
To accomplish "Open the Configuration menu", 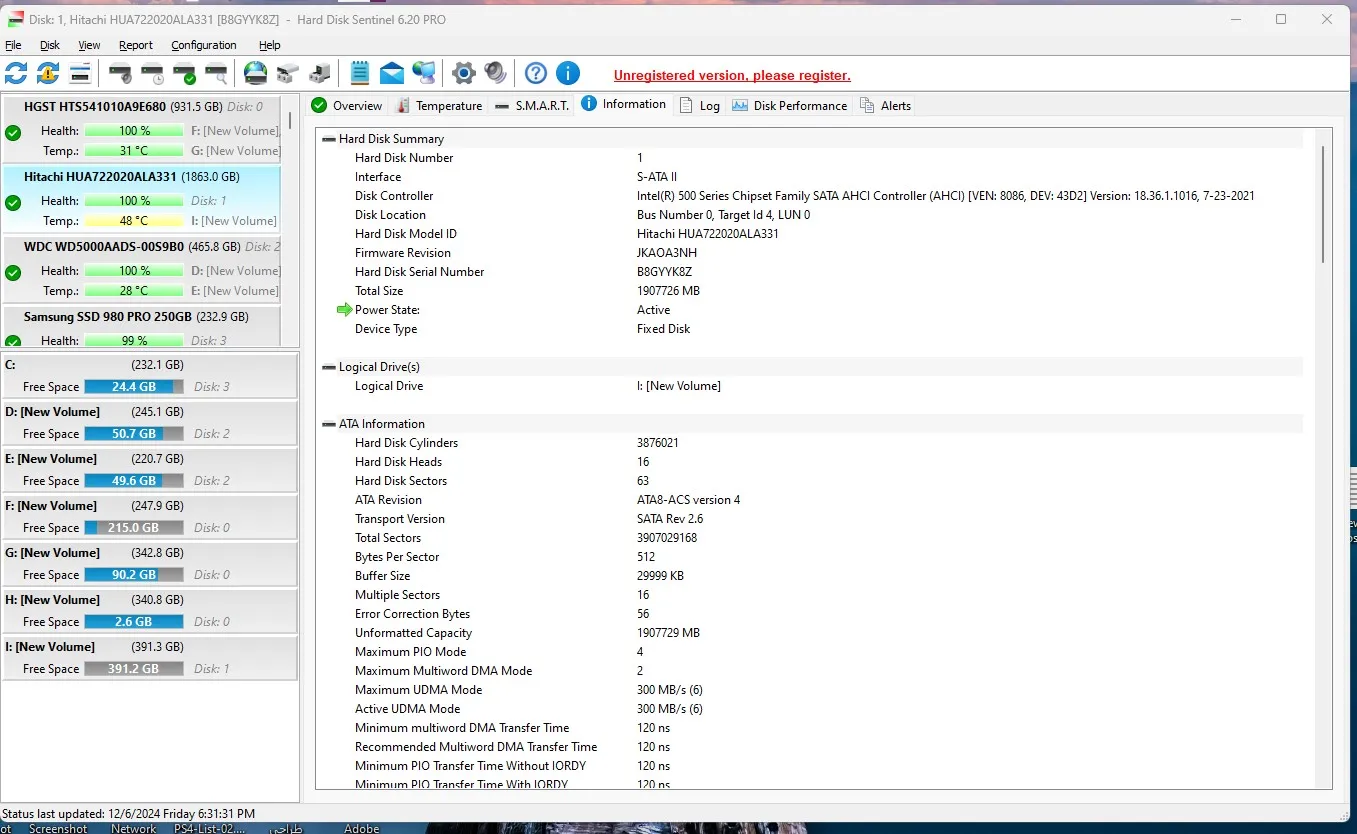I will (204, 45).
